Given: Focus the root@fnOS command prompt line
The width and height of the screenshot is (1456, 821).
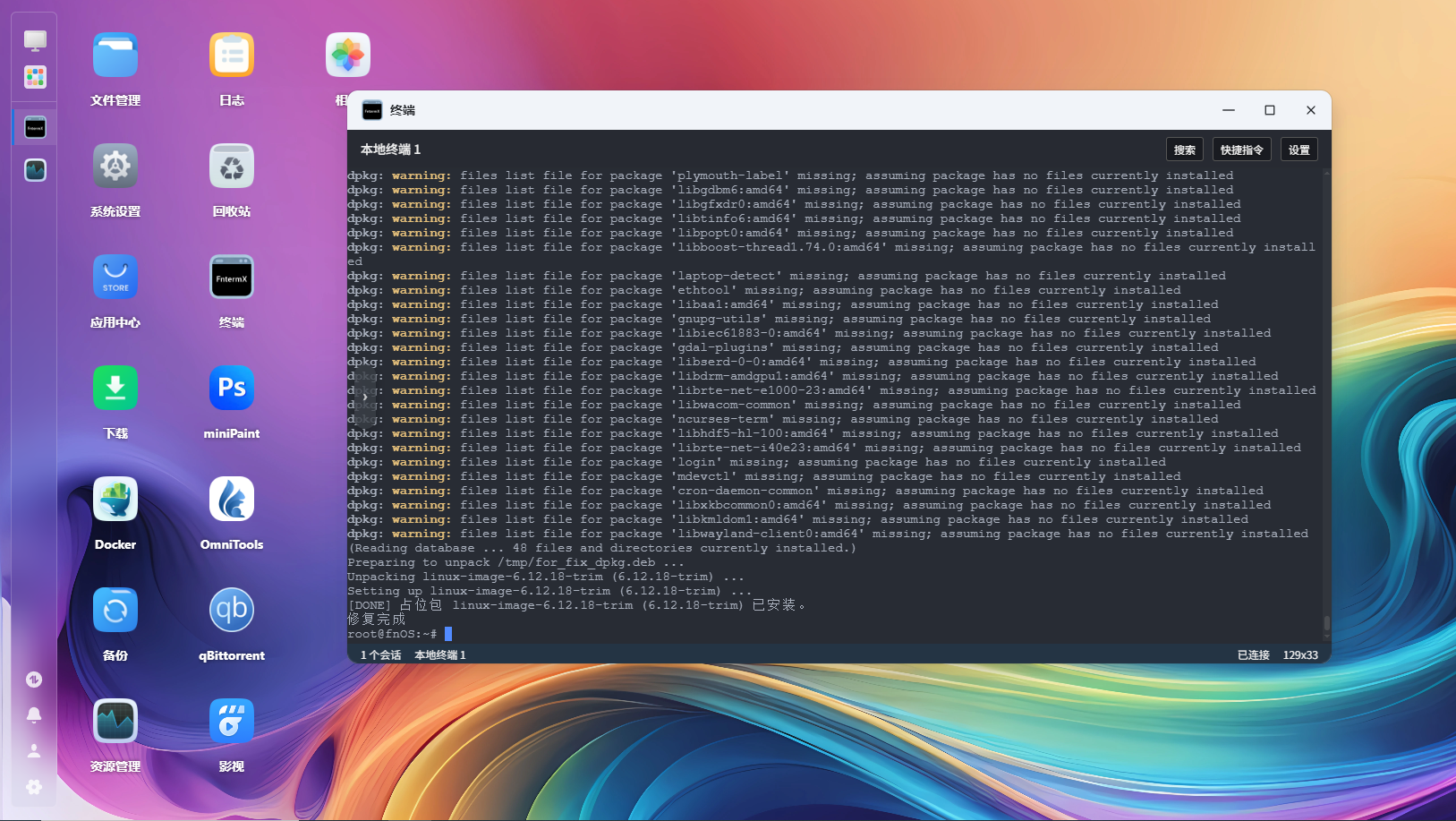Looking at the screenshot, I should coord(399,634).
